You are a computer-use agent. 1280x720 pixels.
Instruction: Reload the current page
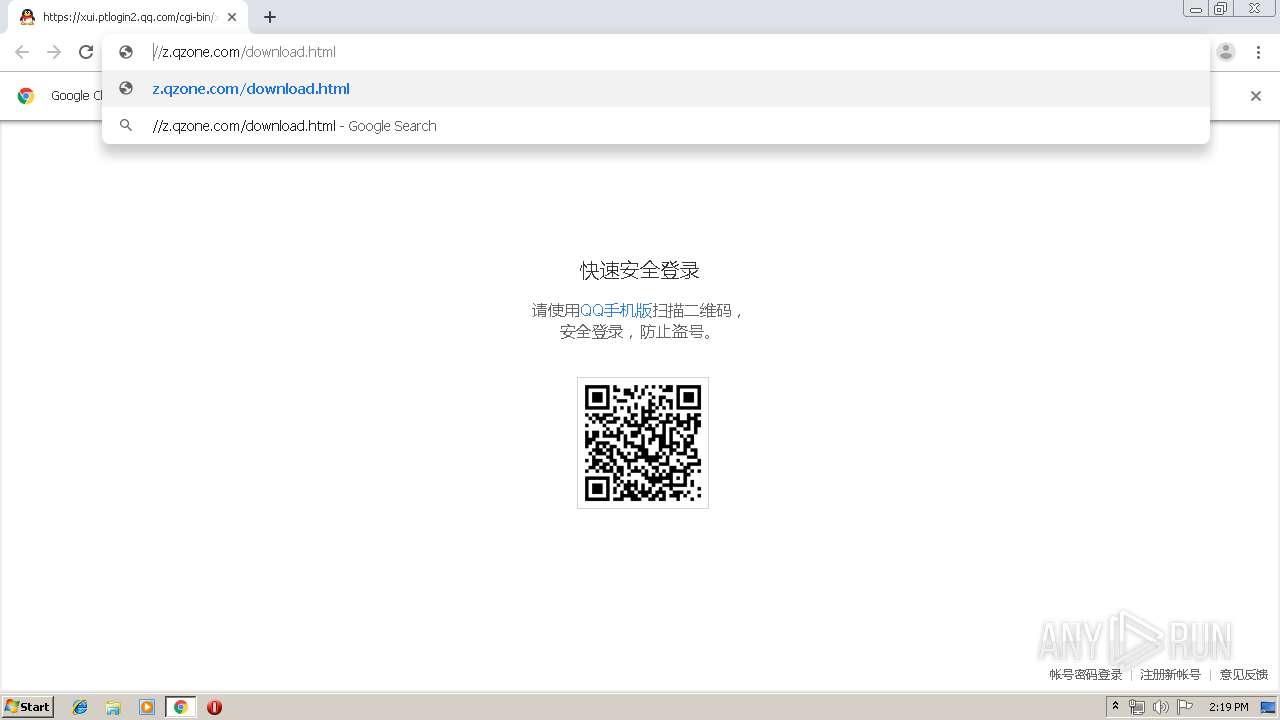point(86,52)
